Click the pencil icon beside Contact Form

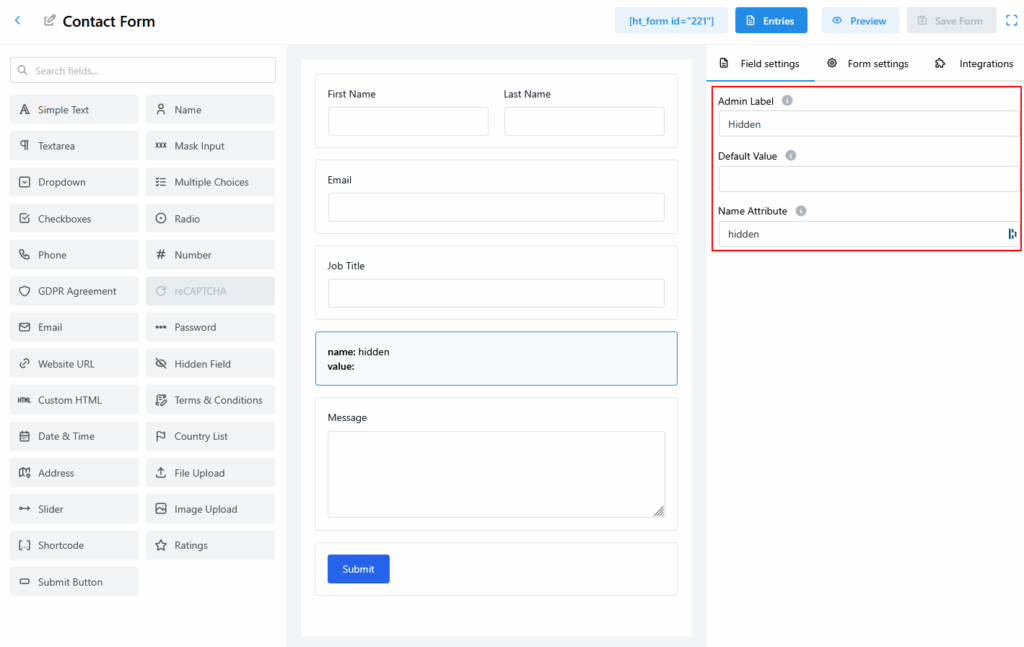coord(50,20)
